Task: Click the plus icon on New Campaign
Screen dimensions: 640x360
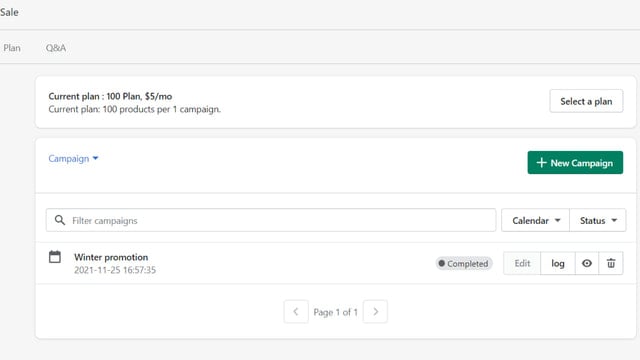Action: pyautogui.click(x=541, y=162)
